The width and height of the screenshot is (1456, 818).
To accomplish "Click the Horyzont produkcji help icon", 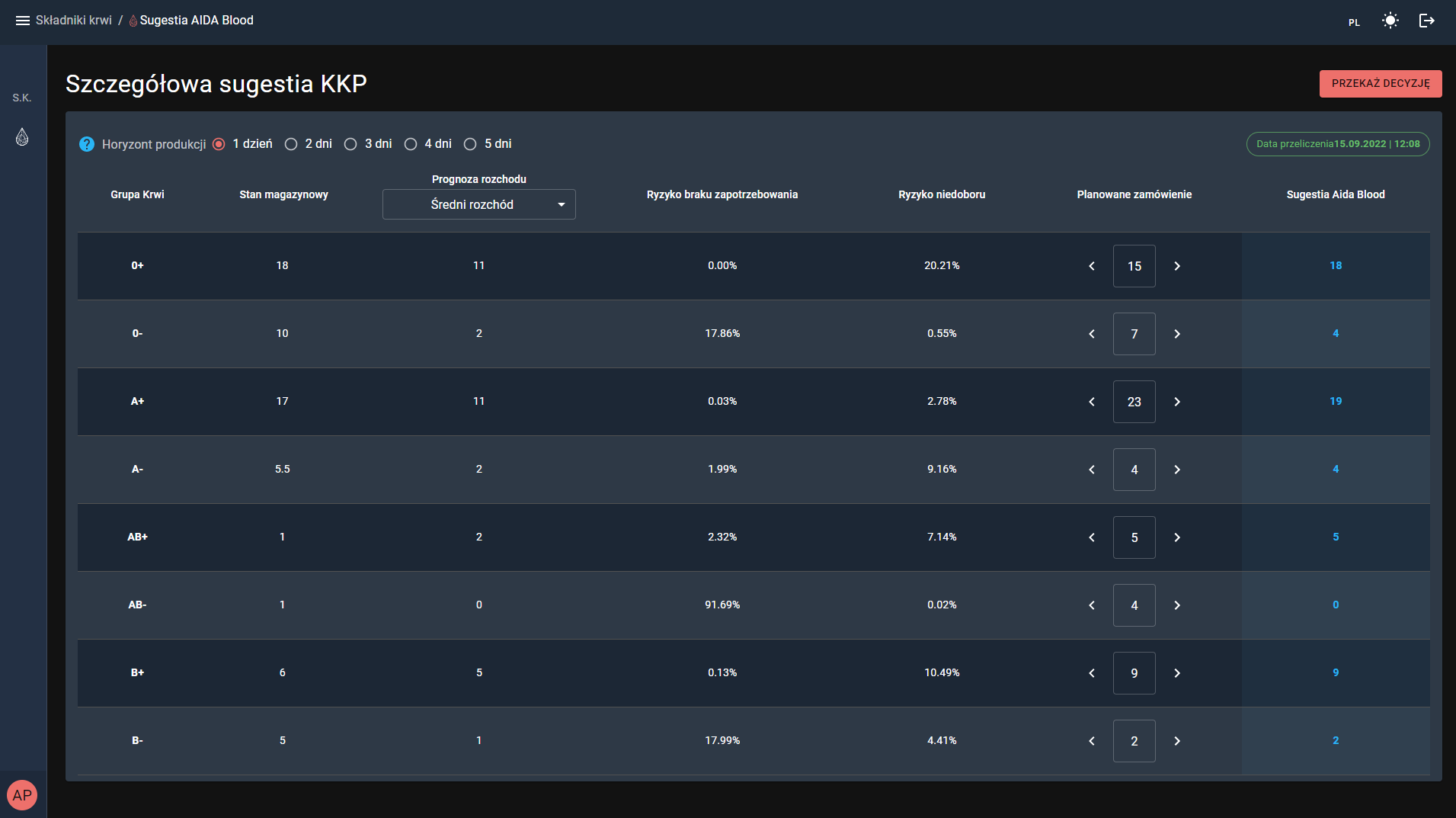I will (87, 144).
